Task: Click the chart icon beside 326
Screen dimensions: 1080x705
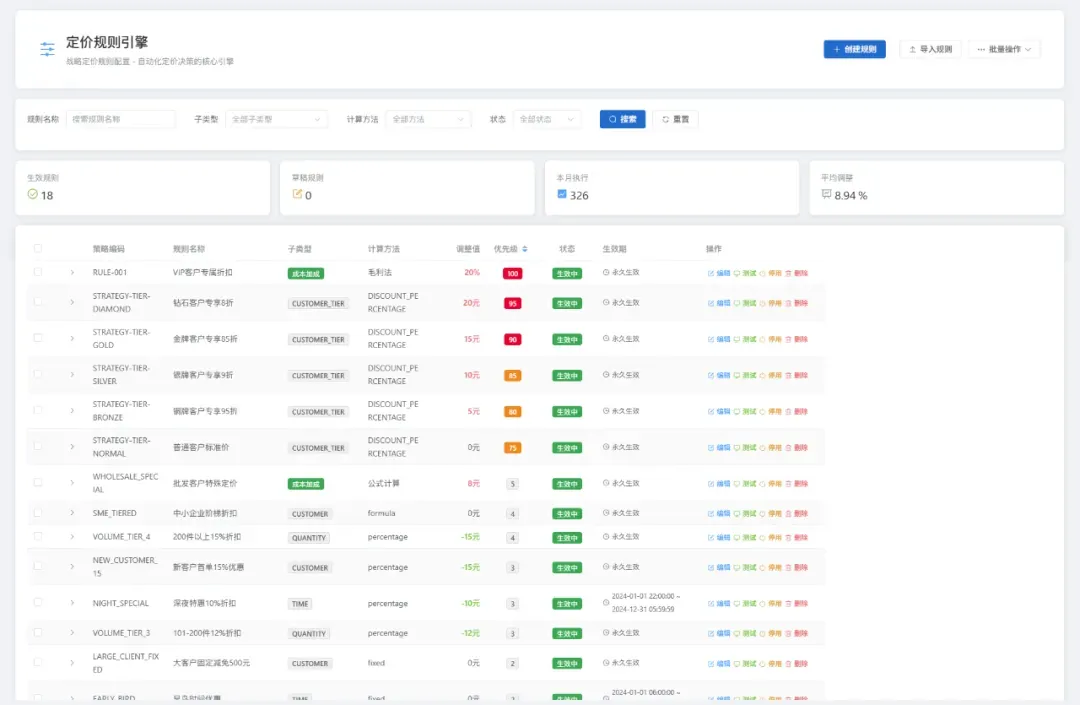Action: 561,194
